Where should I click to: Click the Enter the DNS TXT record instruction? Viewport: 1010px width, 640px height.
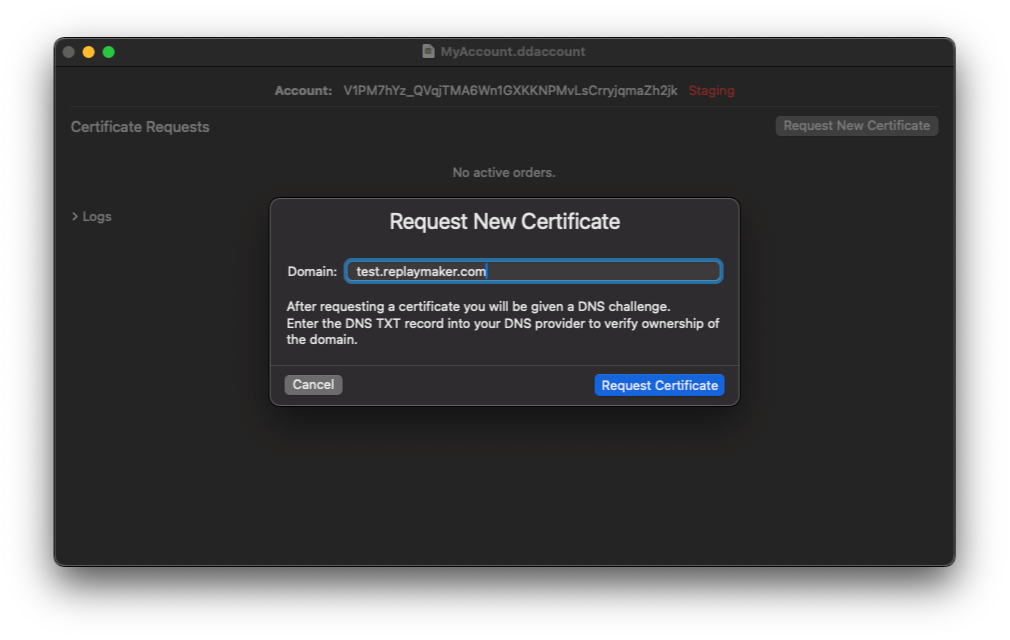click(x=502, y=324)
